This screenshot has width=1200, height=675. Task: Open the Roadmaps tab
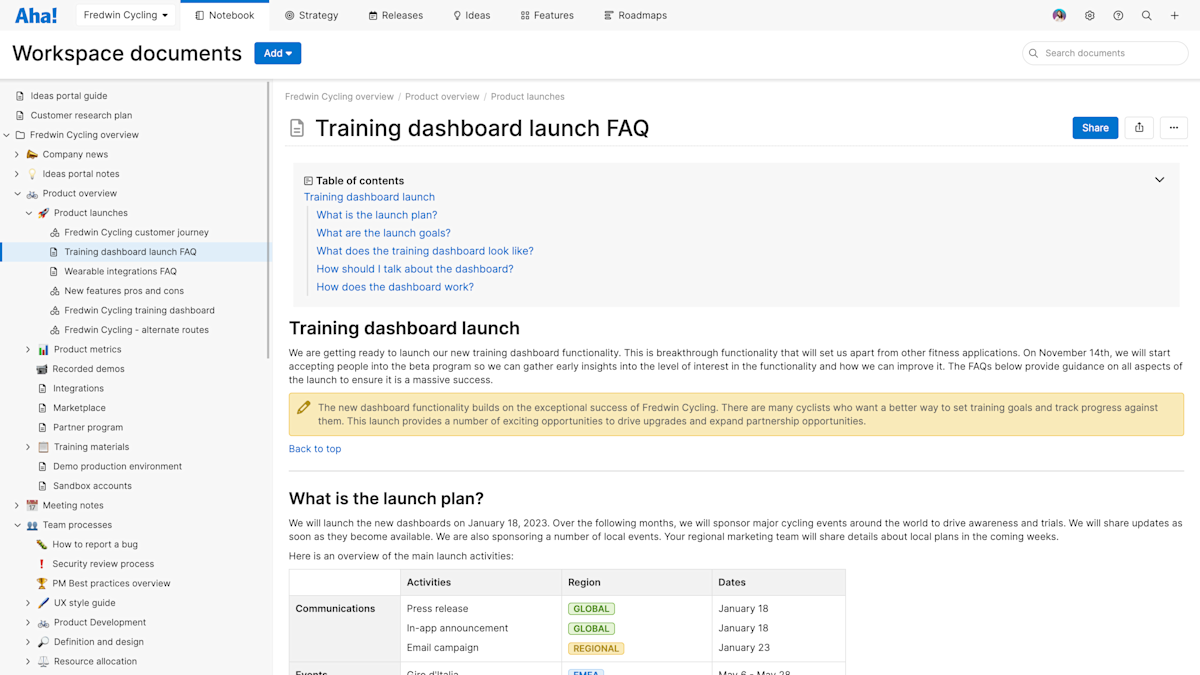636,15
